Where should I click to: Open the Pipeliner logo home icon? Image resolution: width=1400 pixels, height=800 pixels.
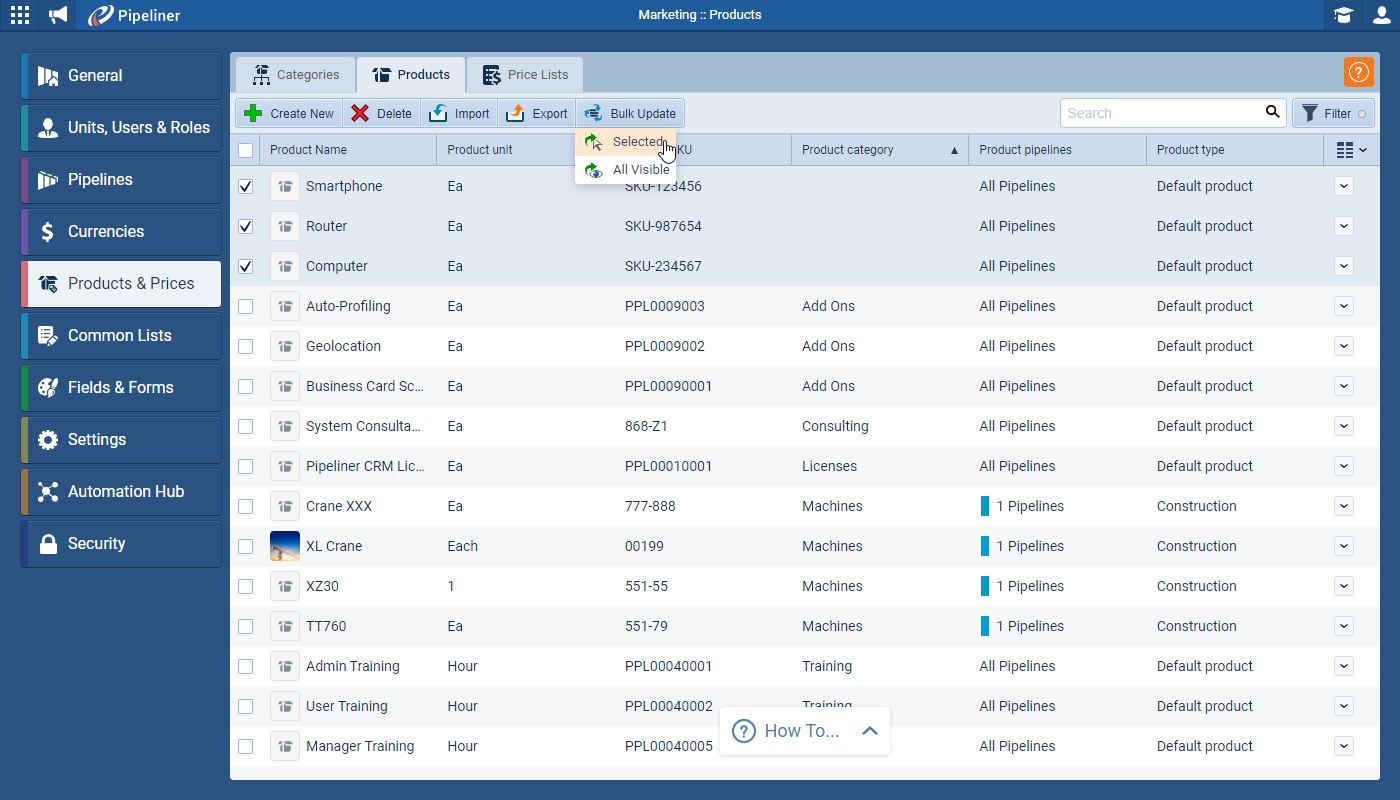(x=99, y=15)
